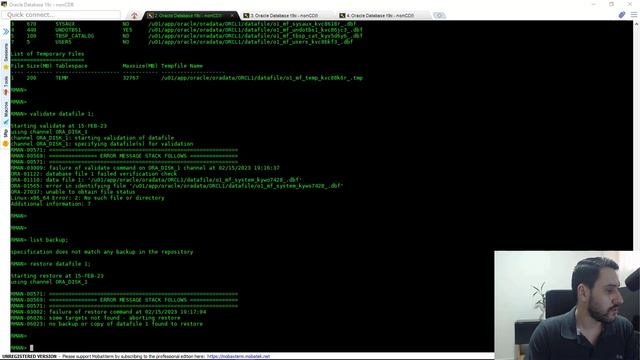
Task: Click the 'Additional information: 7' line
Action: pos(51,204)
